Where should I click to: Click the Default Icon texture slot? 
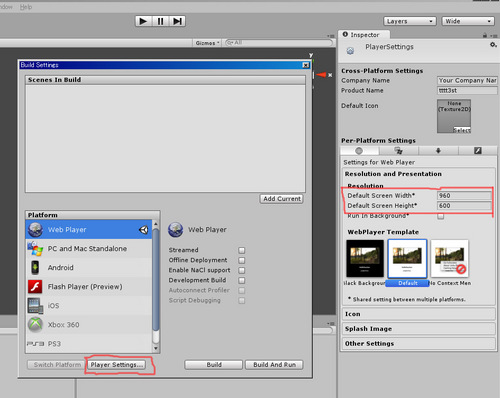pos(454,116)
